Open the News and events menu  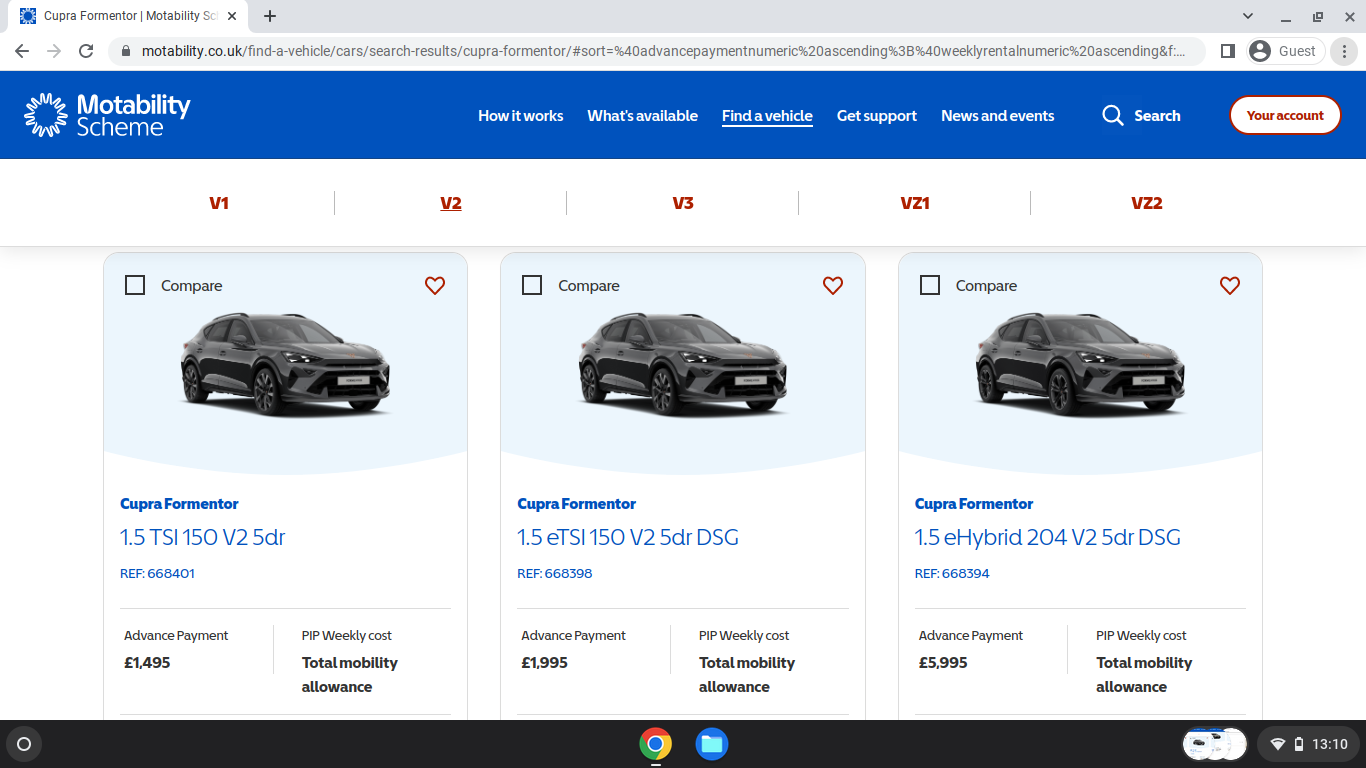(998, 116)
